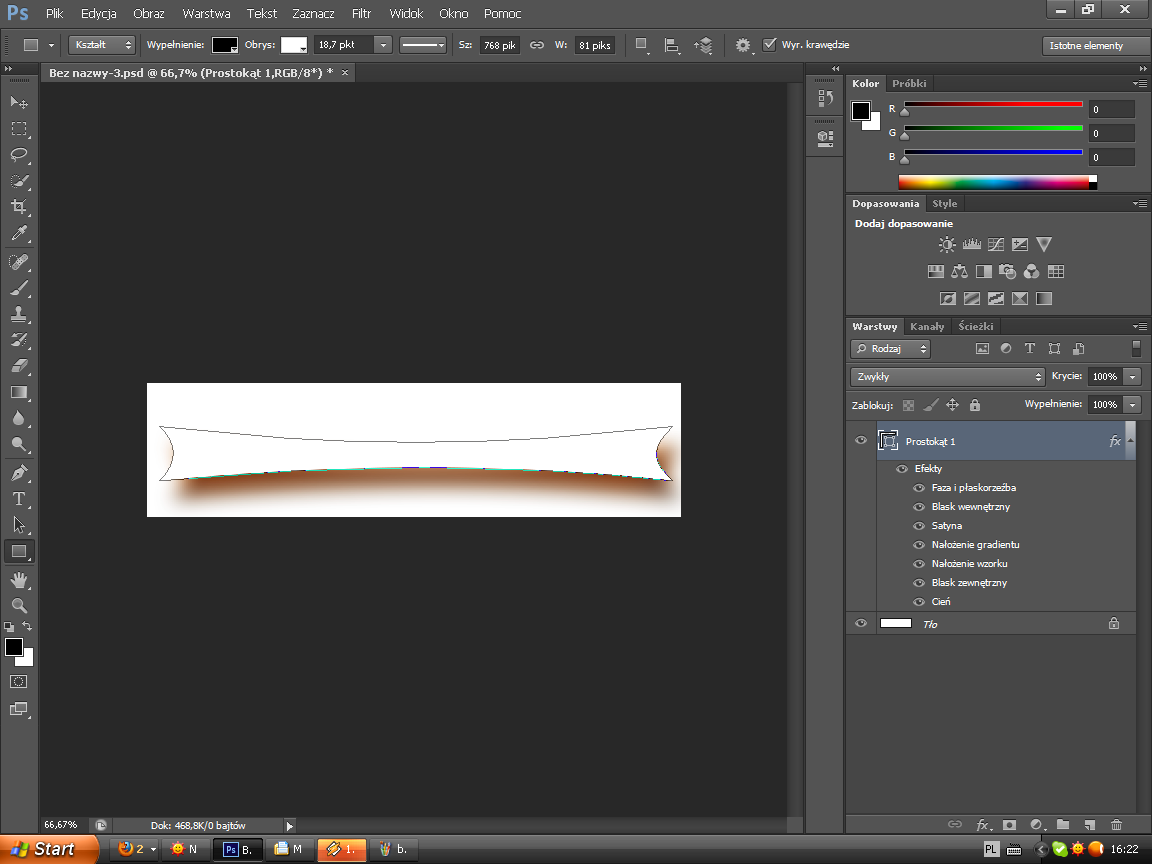Select the Rectangle shape tool
This screenshot has height=864, width=1152.
pos(19,551)
